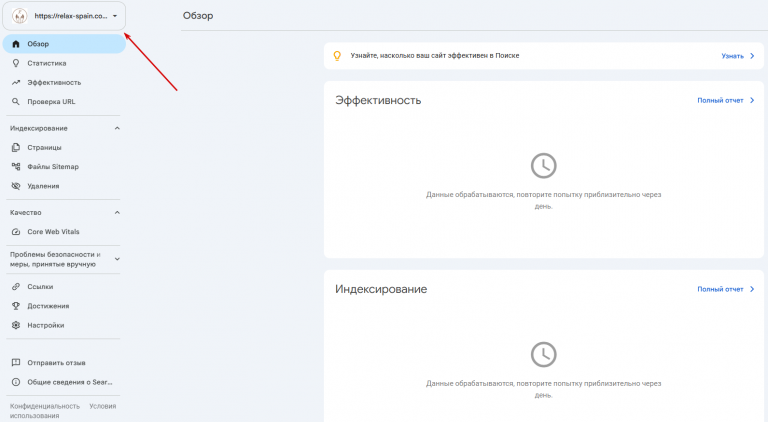Click the info icon beside Общие сведения
This screenshot has height=422, width=768.
click(16, 382)
